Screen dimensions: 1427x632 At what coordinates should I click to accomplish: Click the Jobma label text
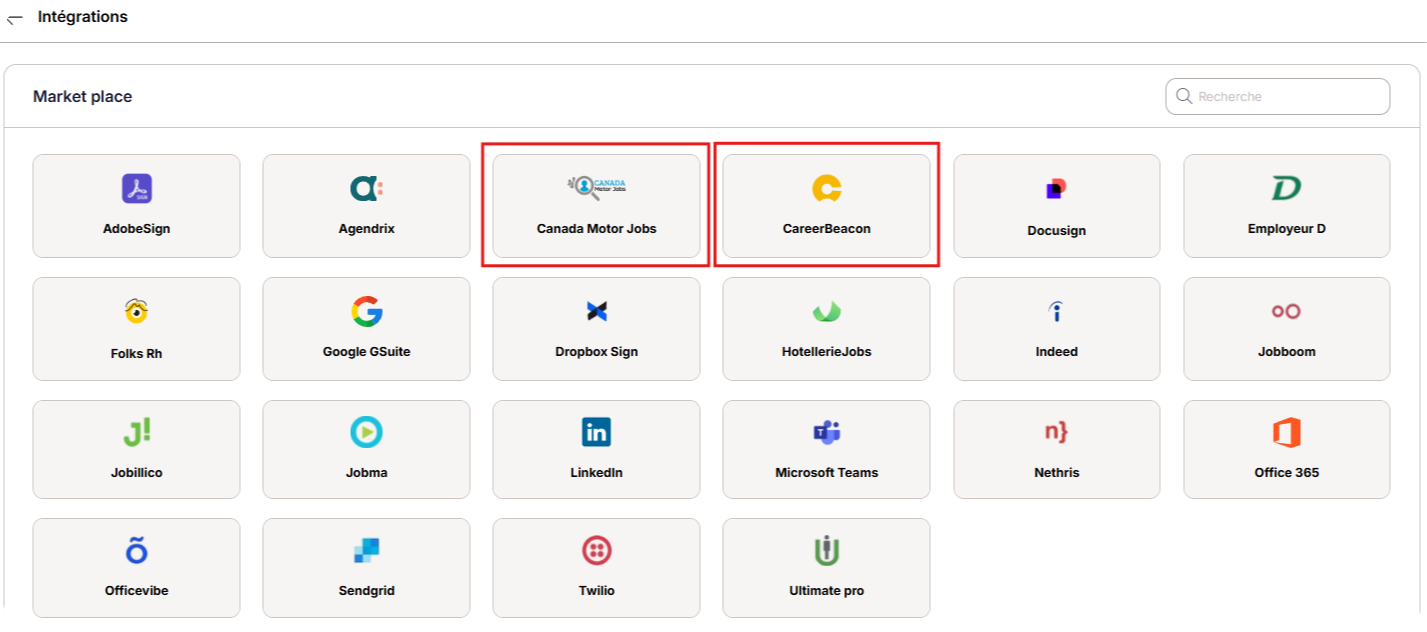pos(366,473)
